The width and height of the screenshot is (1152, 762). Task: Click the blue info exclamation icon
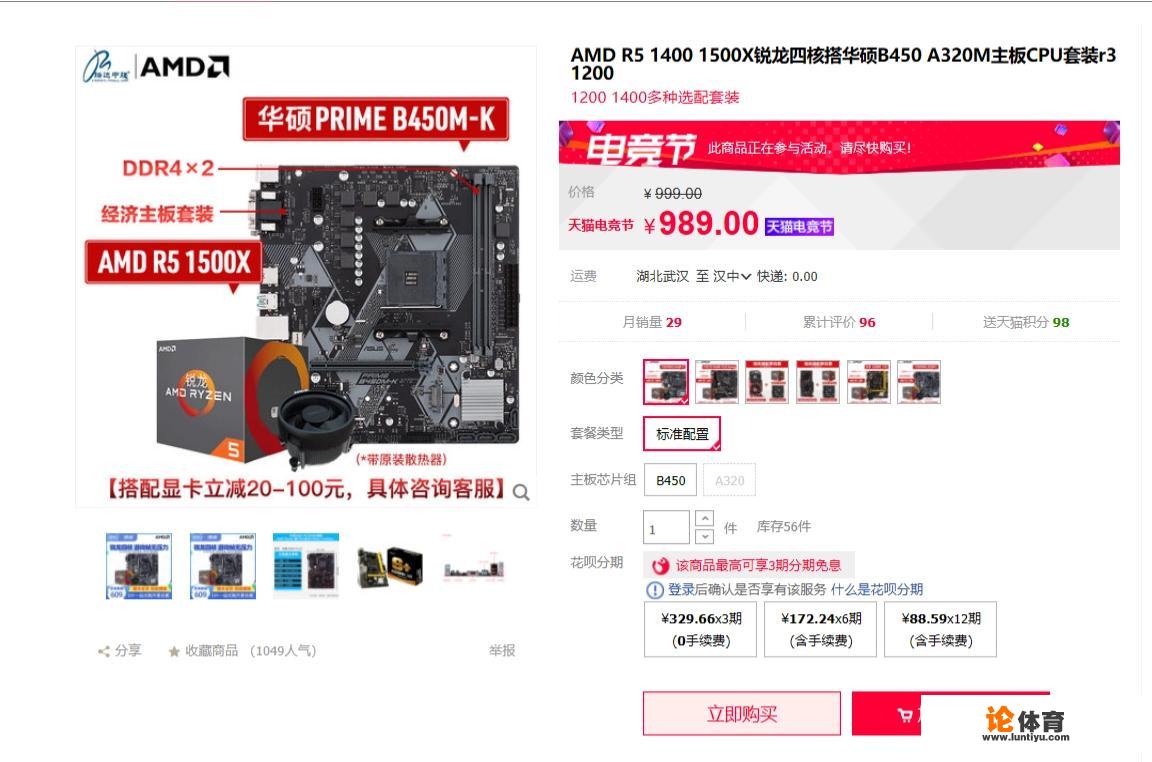tap(654, 590)
